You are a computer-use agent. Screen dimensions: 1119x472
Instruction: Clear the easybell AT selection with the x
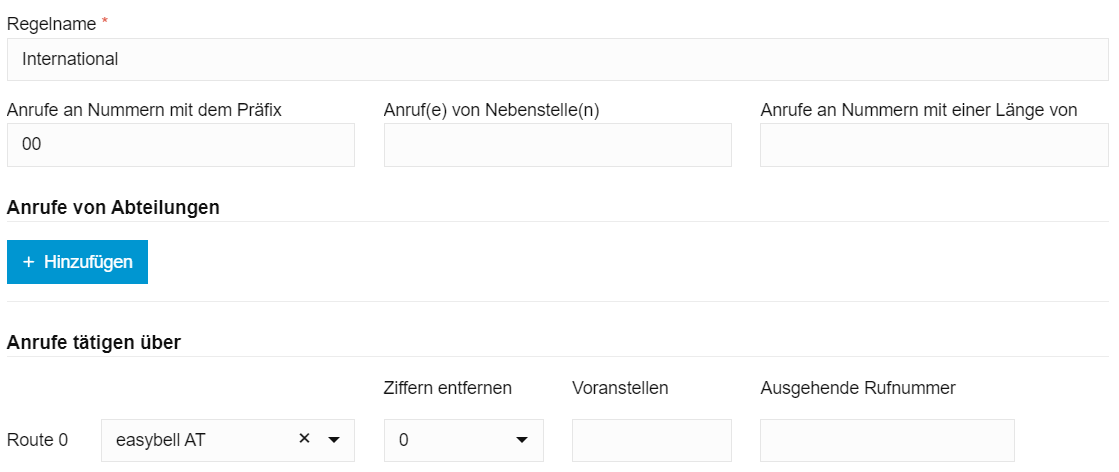pos(305,439)
